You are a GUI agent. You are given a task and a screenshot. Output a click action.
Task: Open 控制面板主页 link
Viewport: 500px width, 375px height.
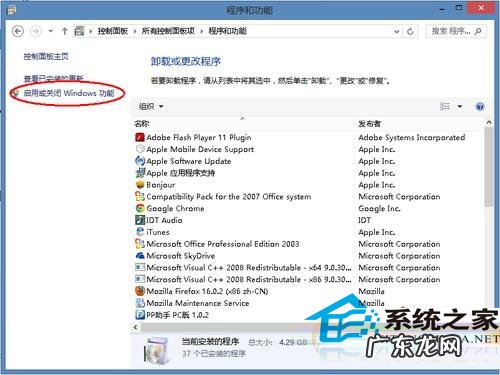[x=46, y=56]
